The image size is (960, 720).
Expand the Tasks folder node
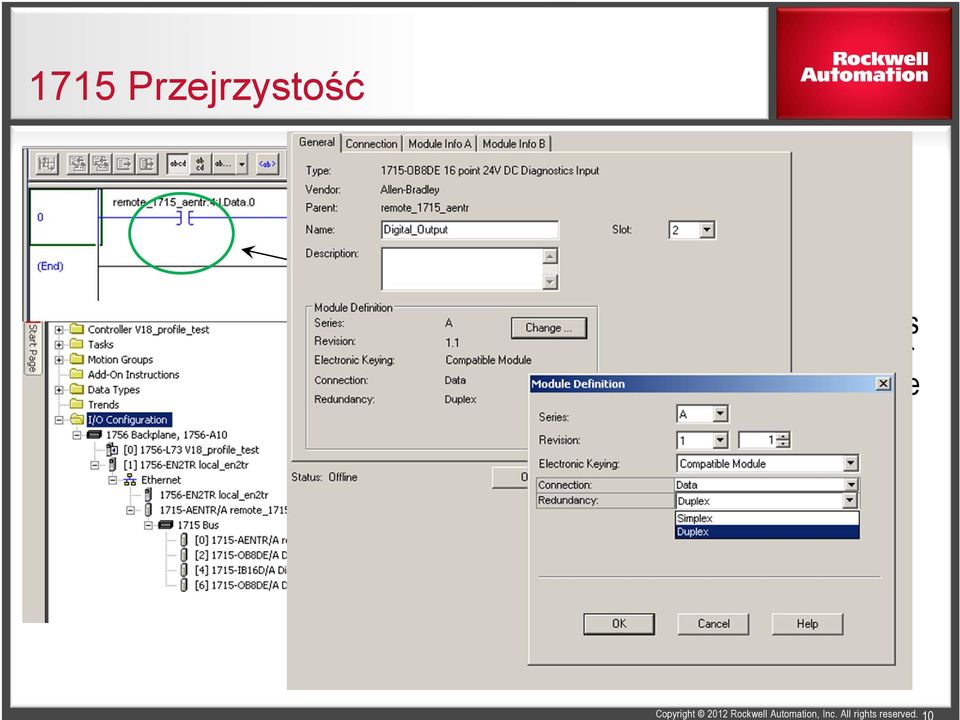pos(59,344)
